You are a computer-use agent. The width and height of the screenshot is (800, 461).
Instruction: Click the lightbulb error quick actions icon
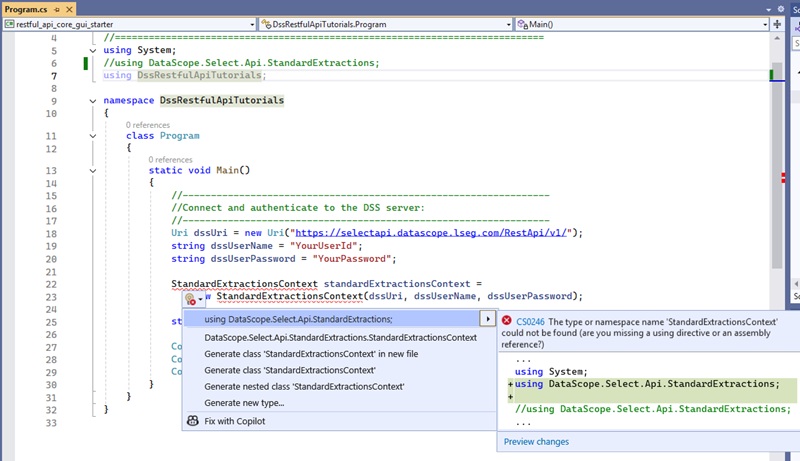coord(191,298)
